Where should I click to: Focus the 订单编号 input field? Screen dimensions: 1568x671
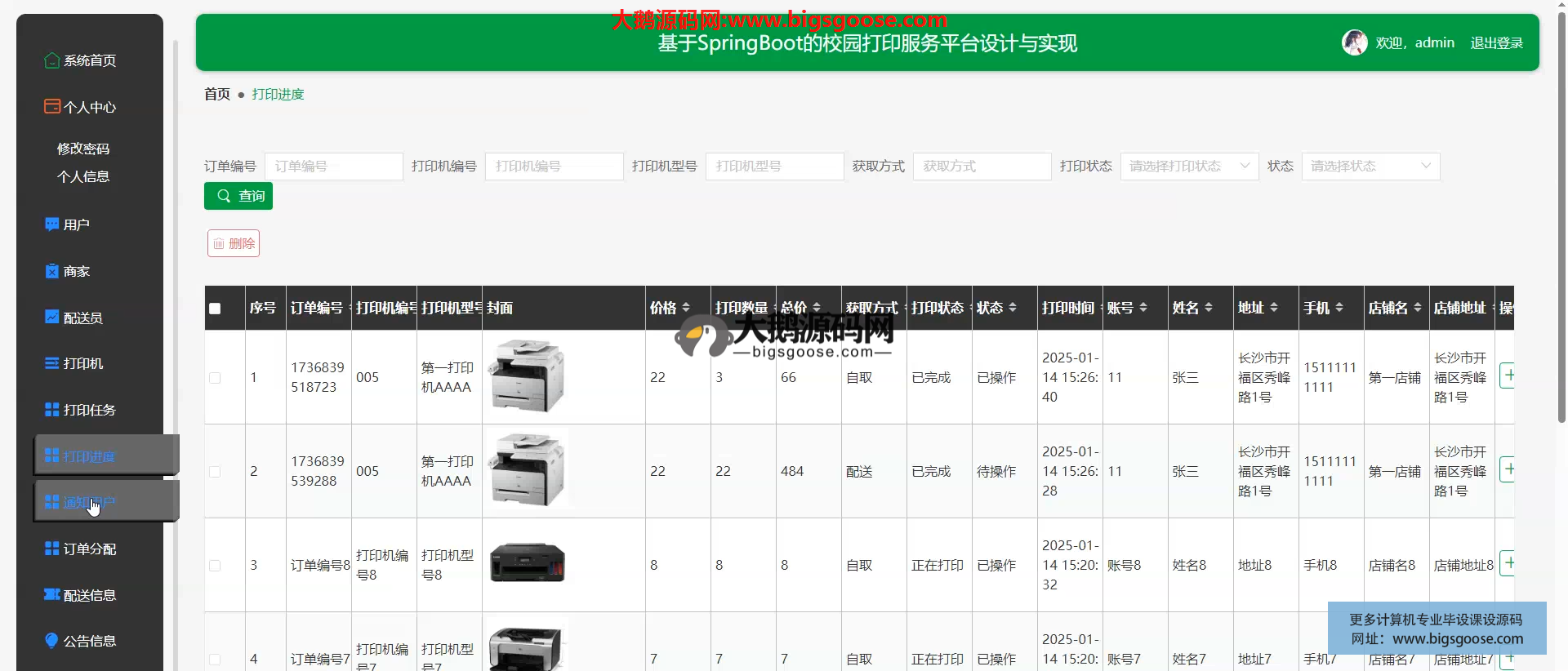(333, 167)
